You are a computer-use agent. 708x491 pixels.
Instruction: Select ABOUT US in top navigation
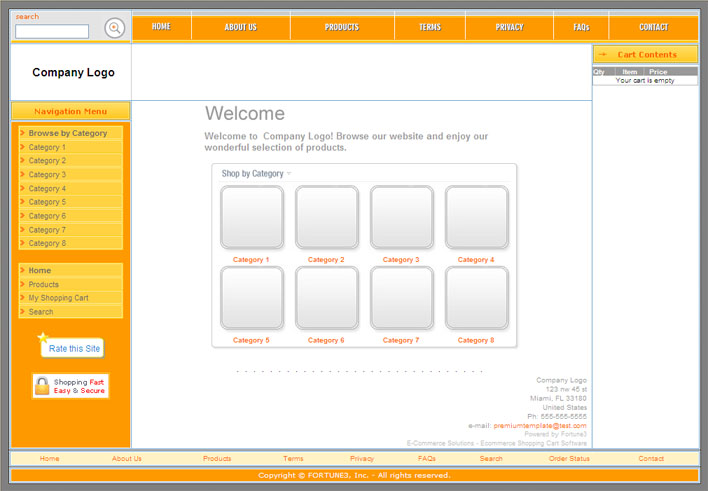240,27
